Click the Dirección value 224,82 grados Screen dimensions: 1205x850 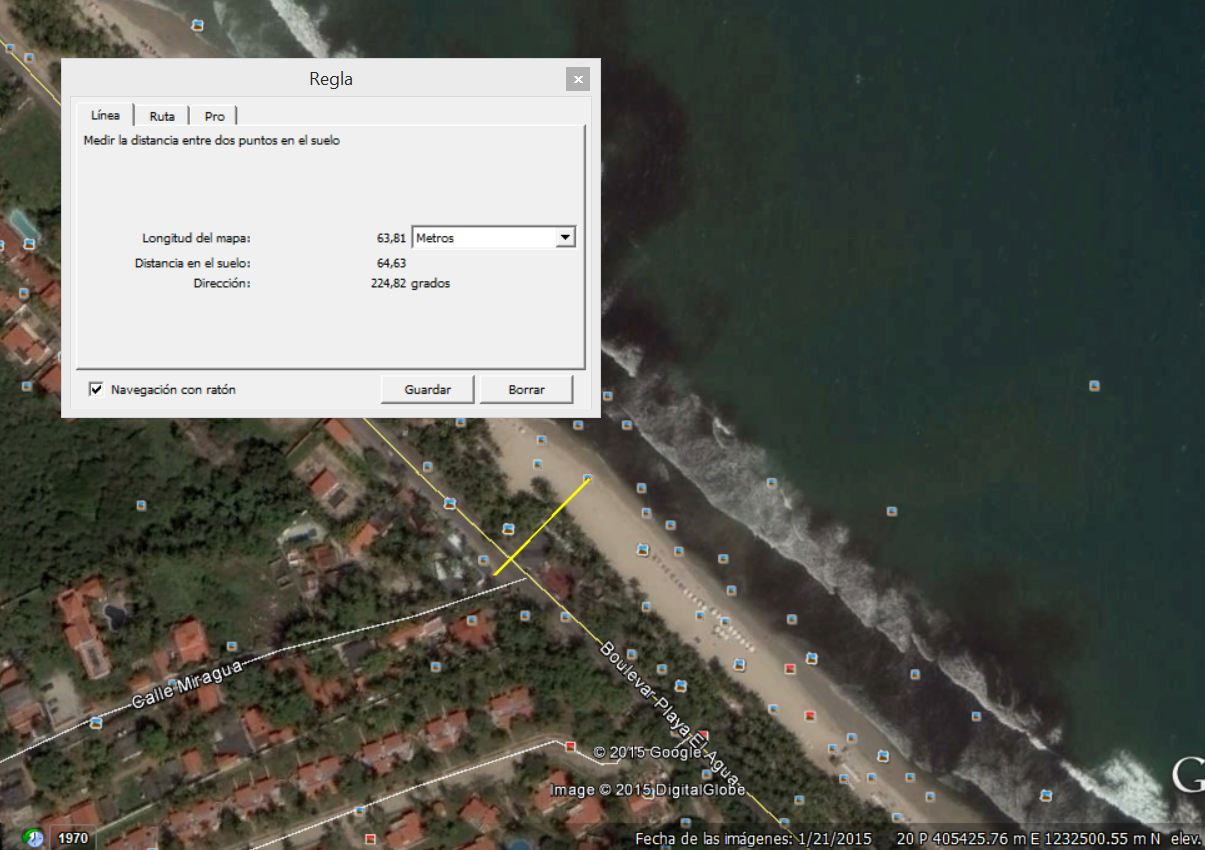point(410,283)
